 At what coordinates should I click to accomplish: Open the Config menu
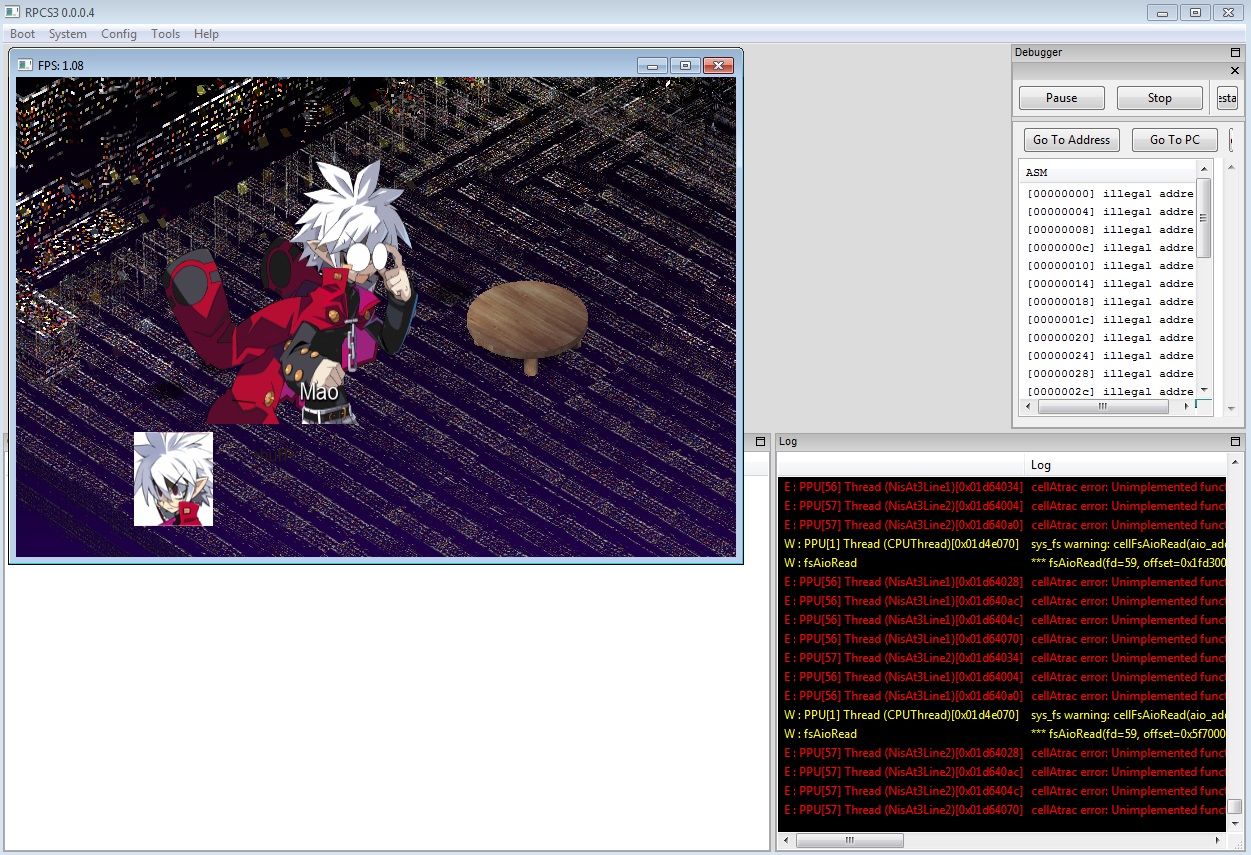click(118, 34)
